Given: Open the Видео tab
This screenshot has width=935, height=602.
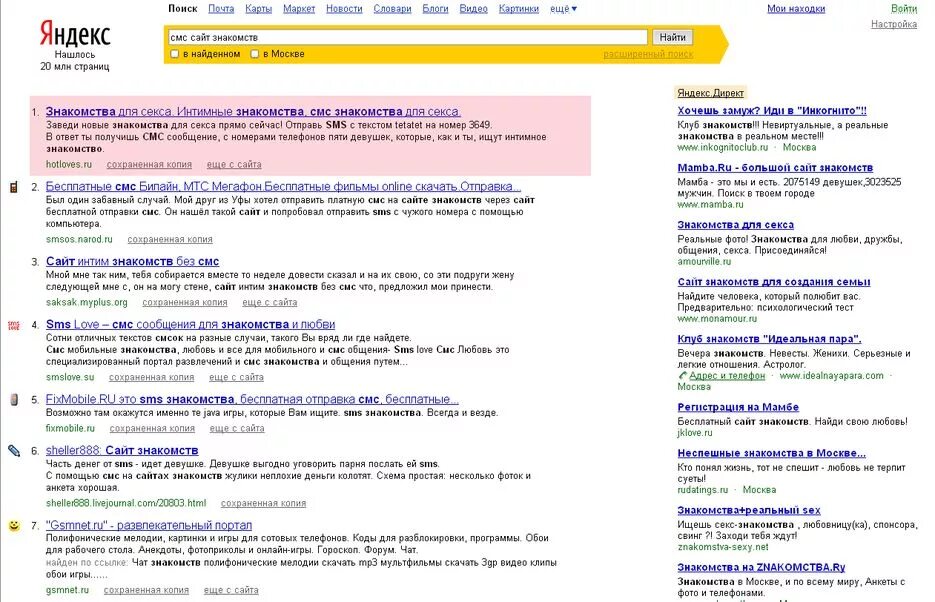Looking at the screenshot, I should [473, 9].
